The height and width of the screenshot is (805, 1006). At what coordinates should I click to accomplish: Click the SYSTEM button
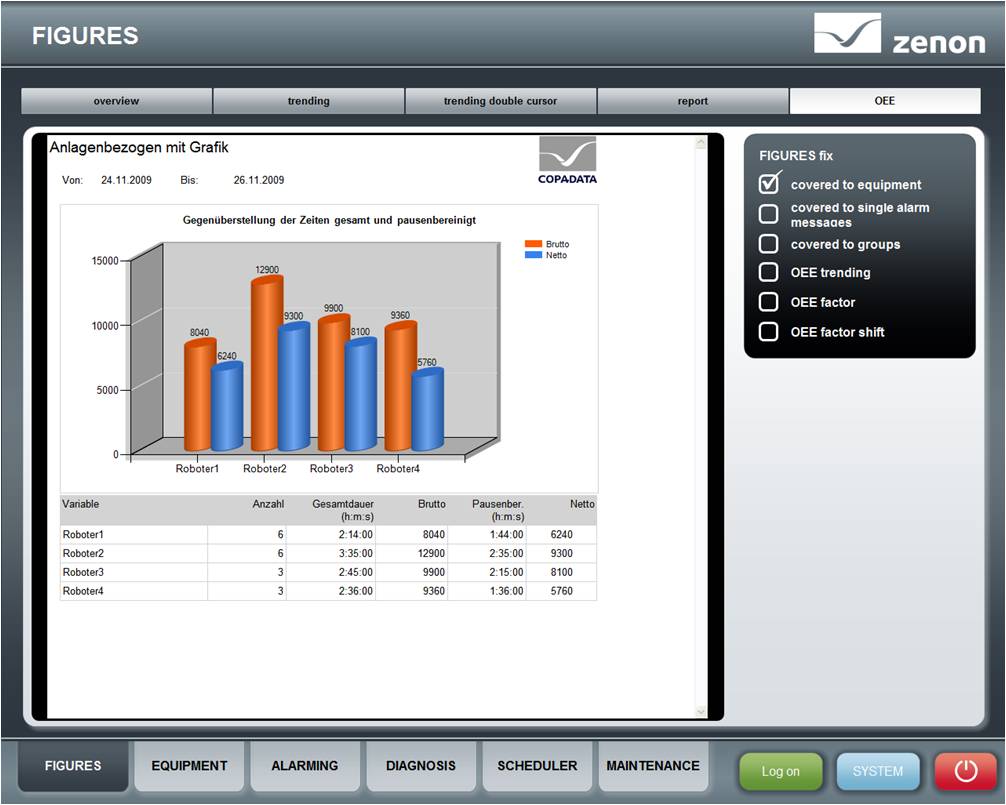[877, 771]
